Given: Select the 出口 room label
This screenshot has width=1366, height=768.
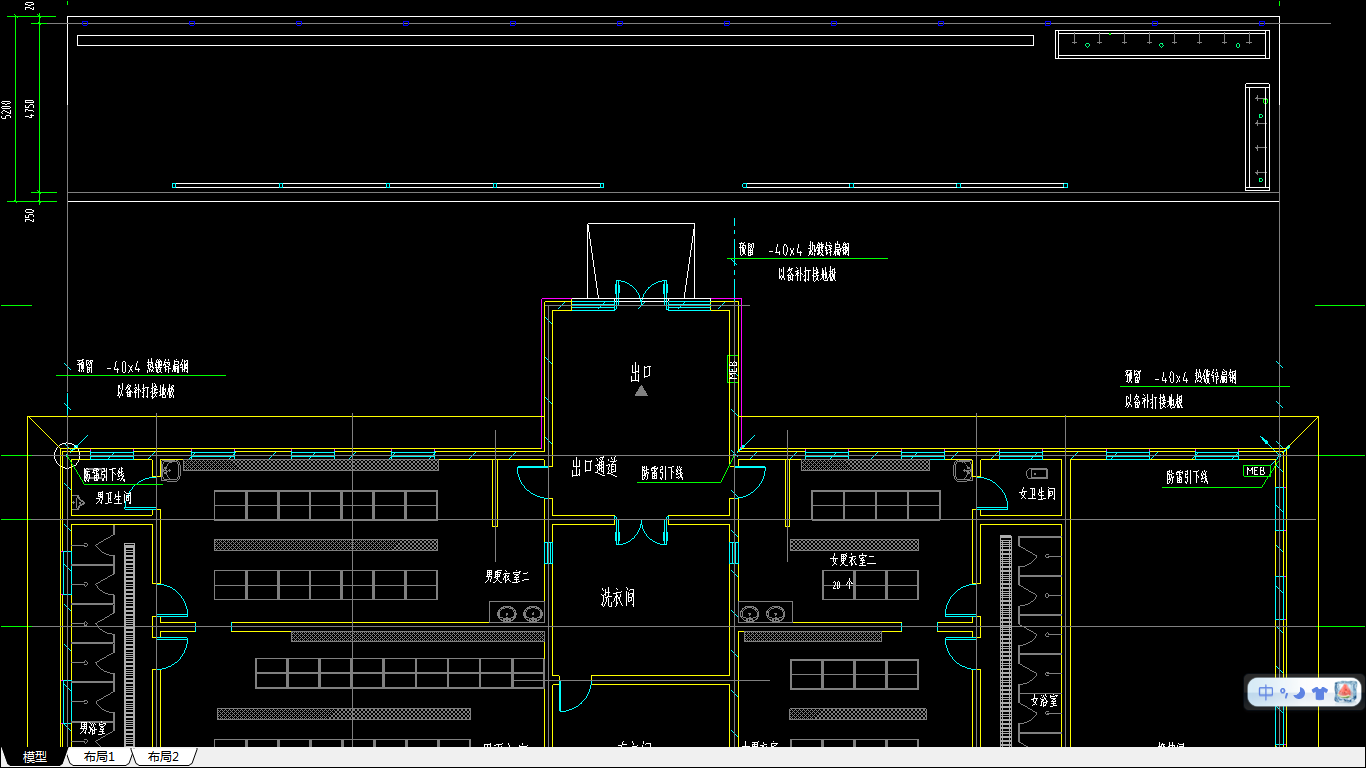Looking at the screenshot, I should click(x=641, y=372).
